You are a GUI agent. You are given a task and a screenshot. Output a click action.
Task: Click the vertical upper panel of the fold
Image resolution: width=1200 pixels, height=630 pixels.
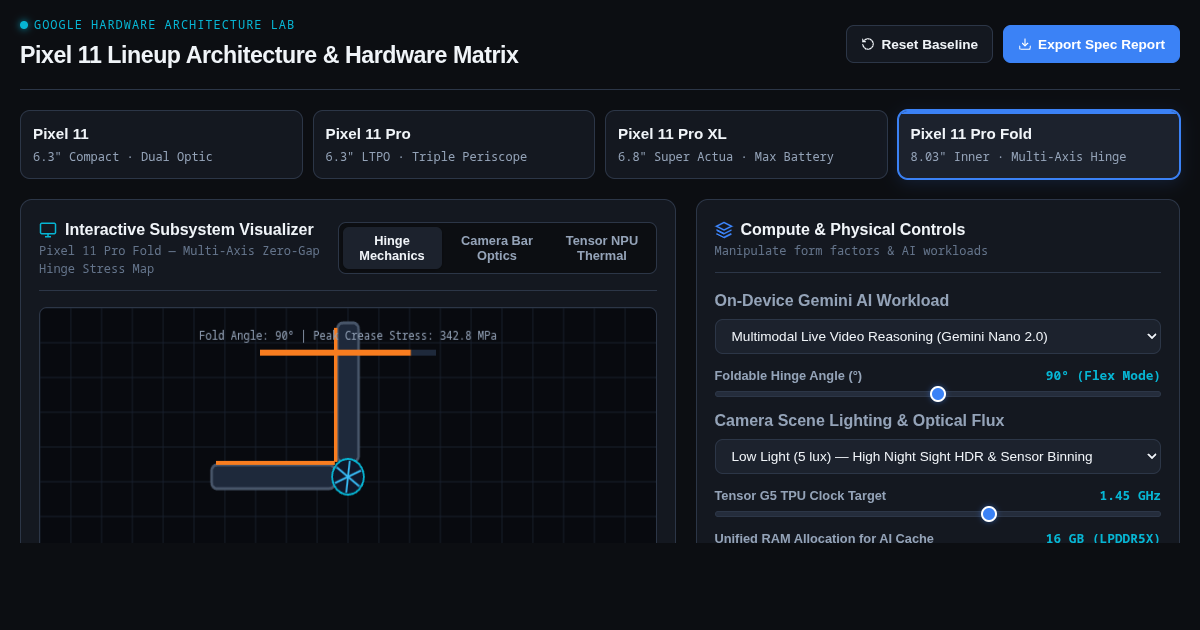click(348, 392)
